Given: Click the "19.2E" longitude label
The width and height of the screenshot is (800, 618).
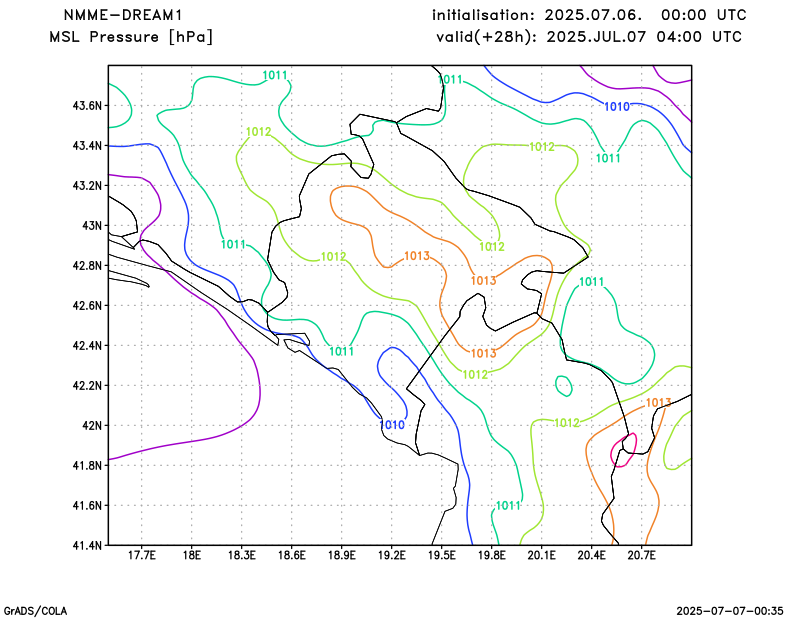Looking at the screenshot, I should click(391, 555).
